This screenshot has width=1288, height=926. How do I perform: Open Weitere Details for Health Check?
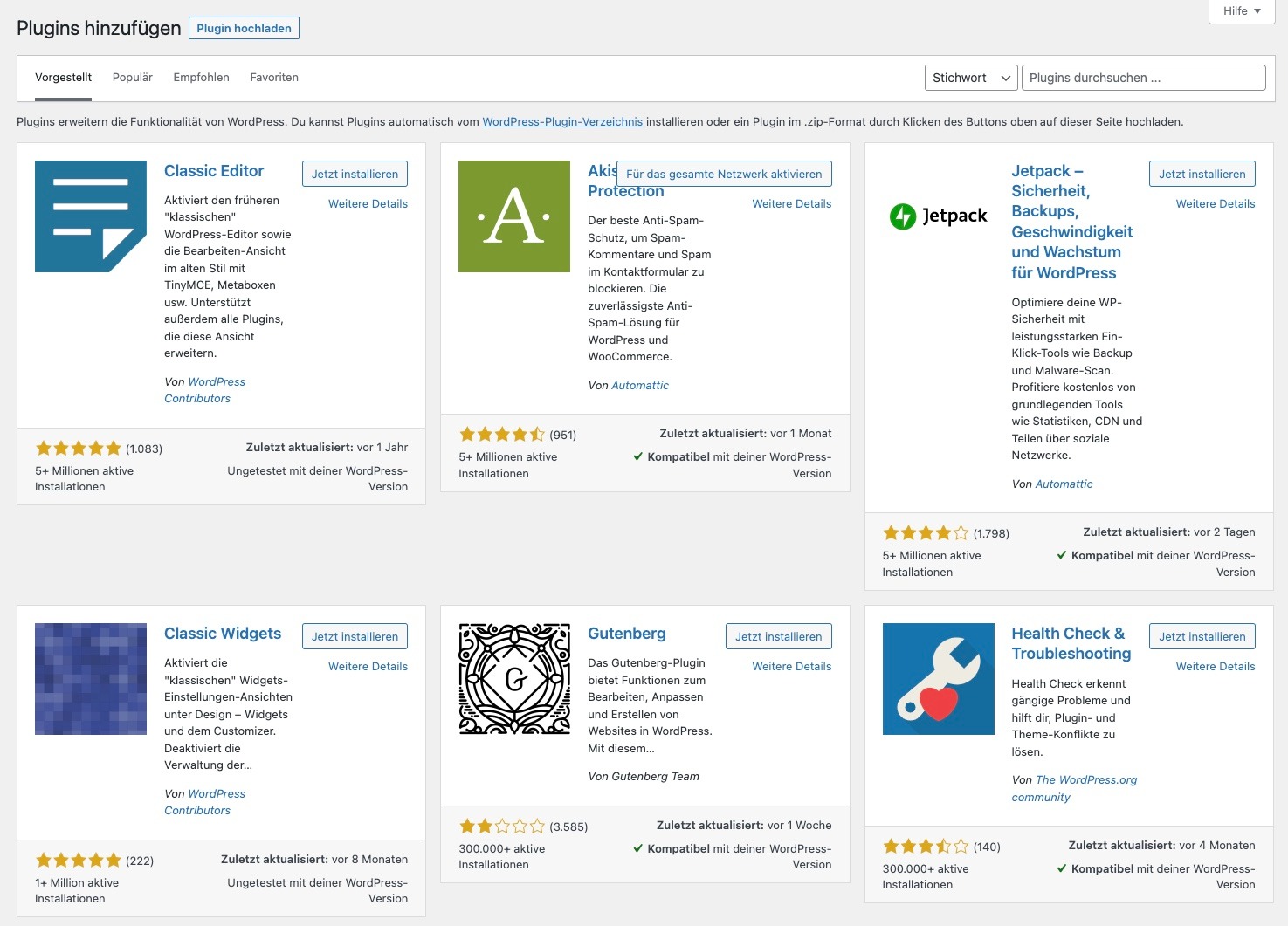coord(1216,666)
